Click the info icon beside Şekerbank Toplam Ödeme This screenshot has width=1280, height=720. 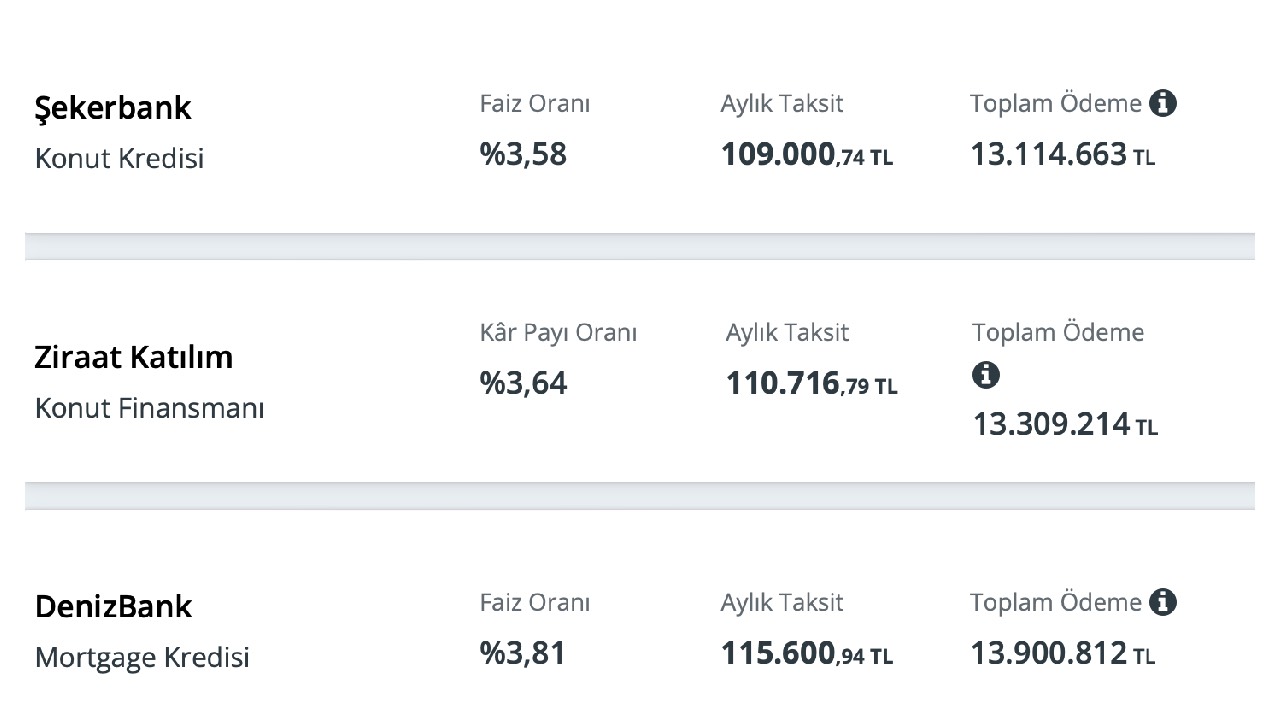(1162, 103)
